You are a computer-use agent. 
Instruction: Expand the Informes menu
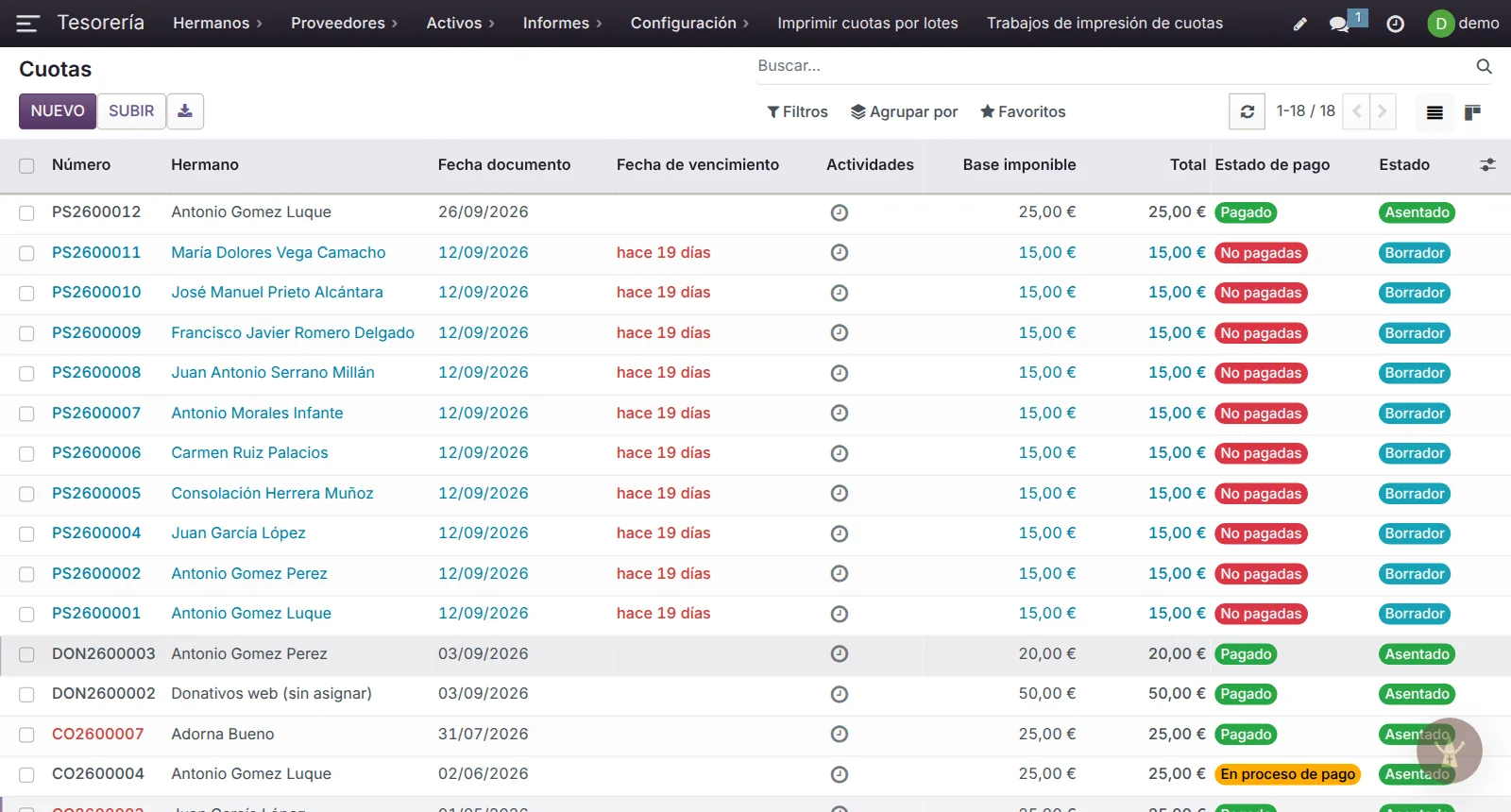pyautogui.click(x=562, y=24)
